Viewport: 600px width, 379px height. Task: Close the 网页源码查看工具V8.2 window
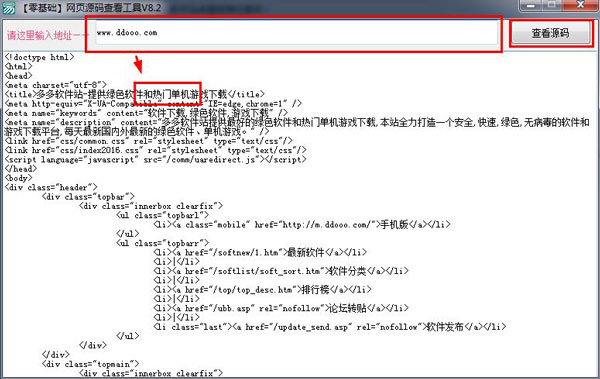pyautogui.click(x=581, y=5)
